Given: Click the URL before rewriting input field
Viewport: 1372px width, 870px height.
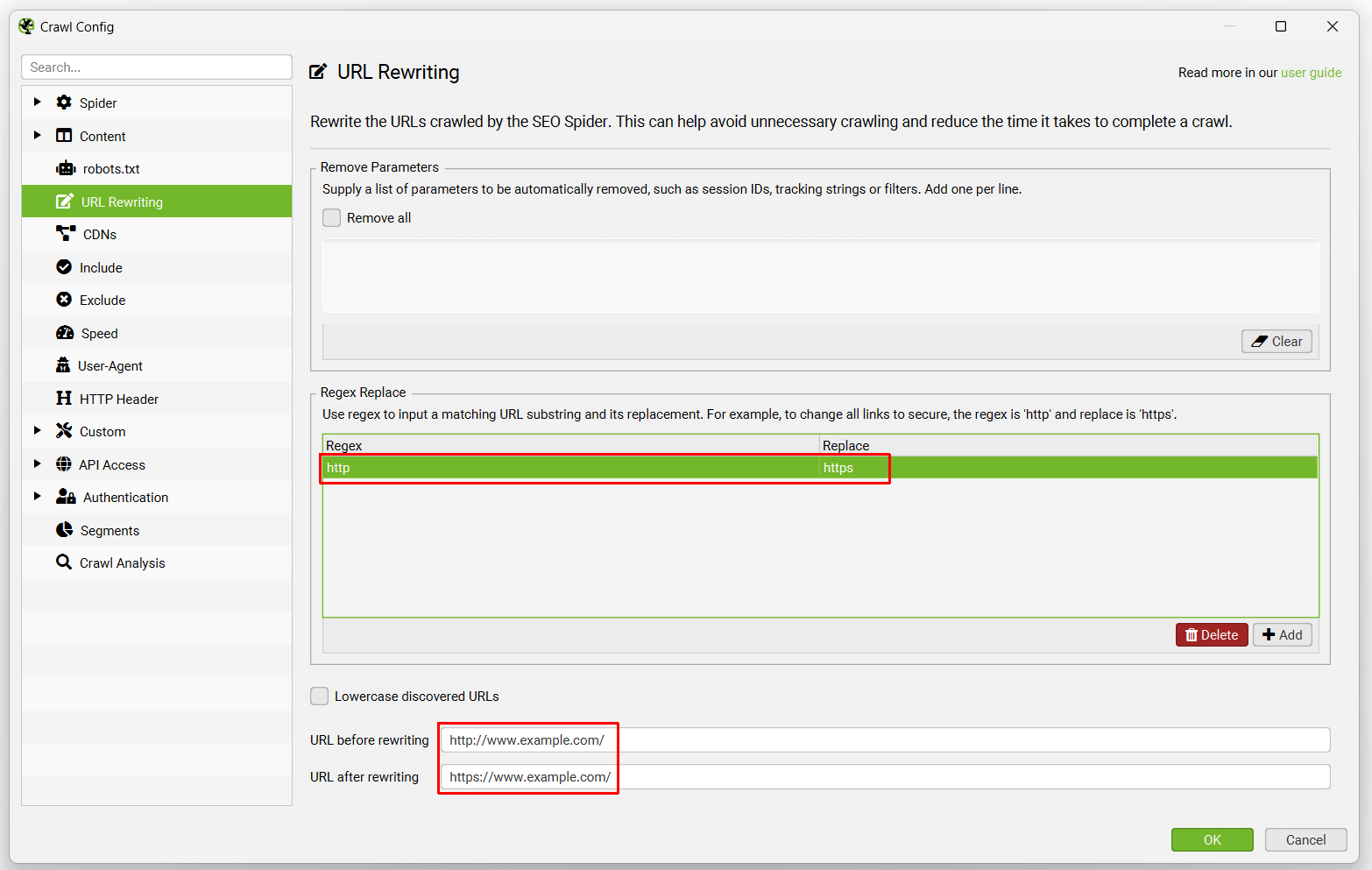Looking at the screenshot, I should coord(527,739).
